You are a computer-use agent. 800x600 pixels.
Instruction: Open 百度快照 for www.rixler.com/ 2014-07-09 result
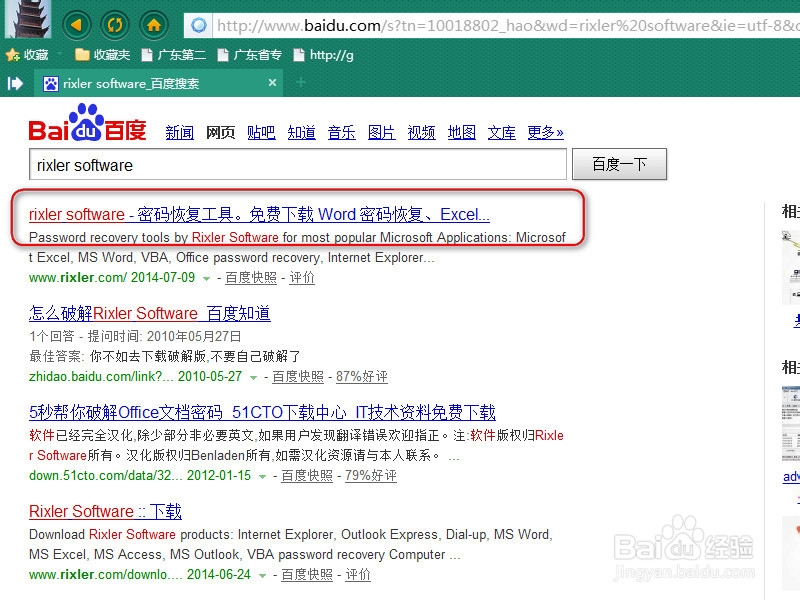pyautogui.click(x=251, y=278)
